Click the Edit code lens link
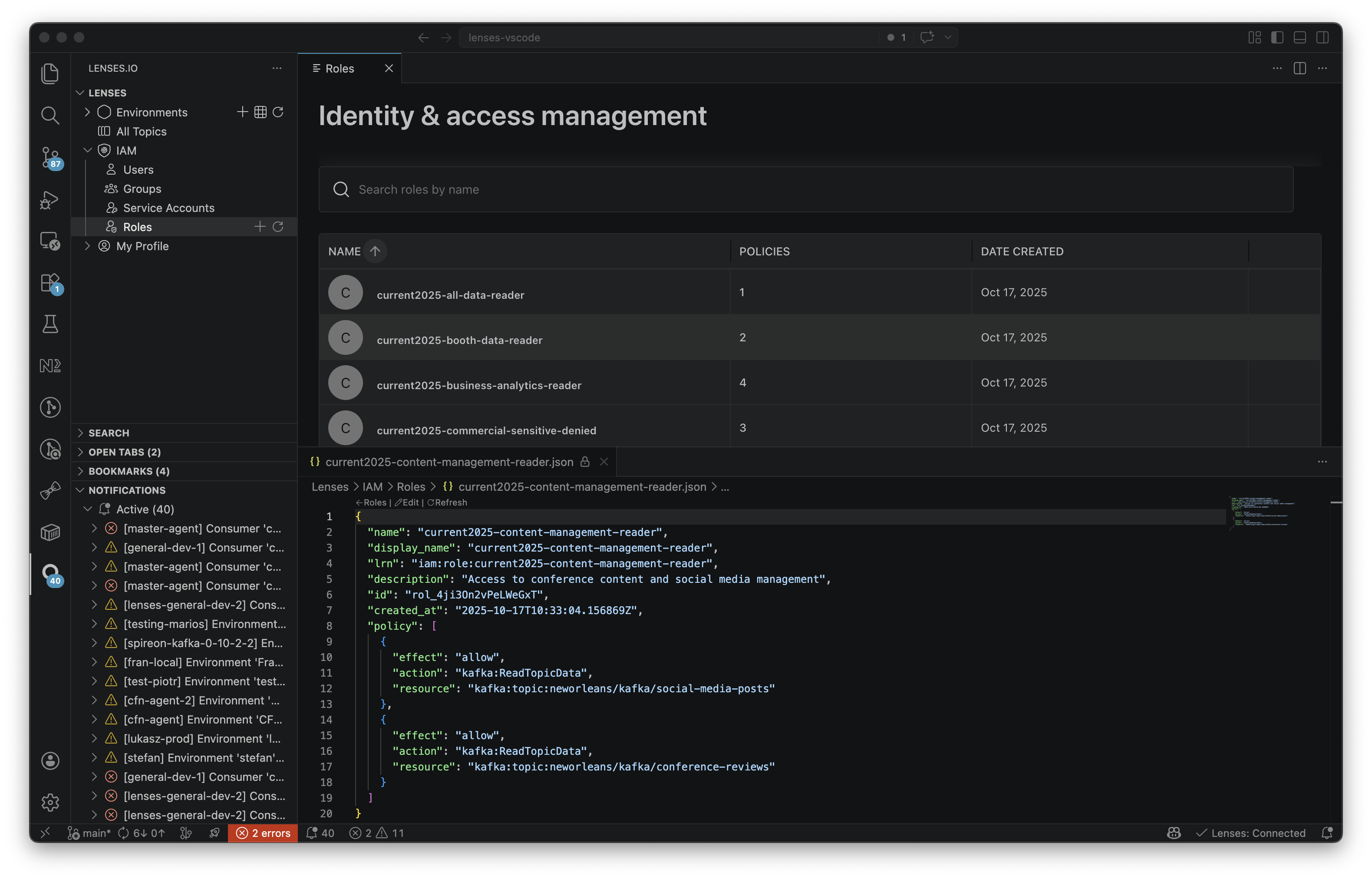The image size is (1372, 879). pos(406,502)
